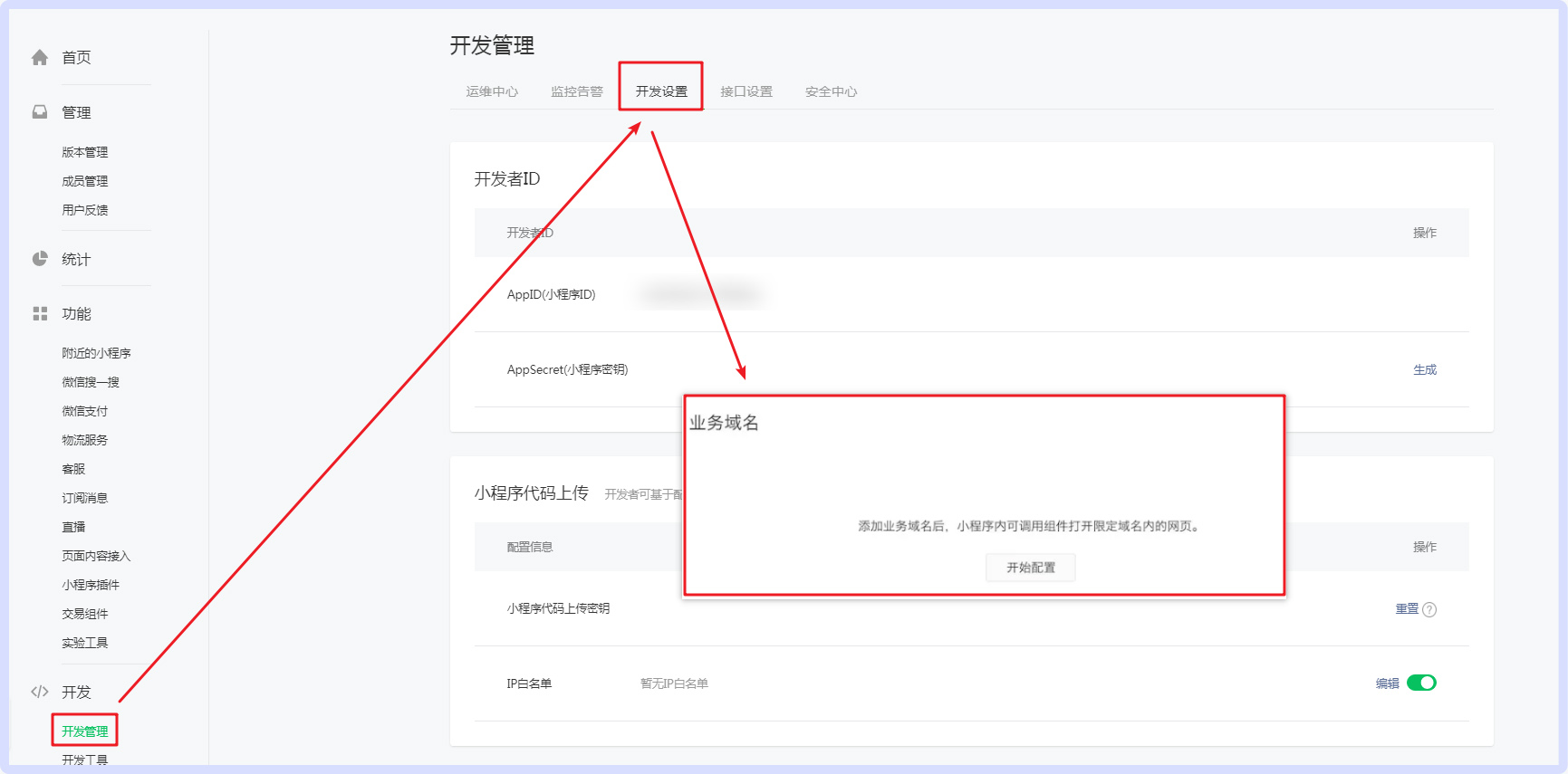Click 重置 for code upload key
This screenshot has height=774, width=1568.
(1407, 608)
